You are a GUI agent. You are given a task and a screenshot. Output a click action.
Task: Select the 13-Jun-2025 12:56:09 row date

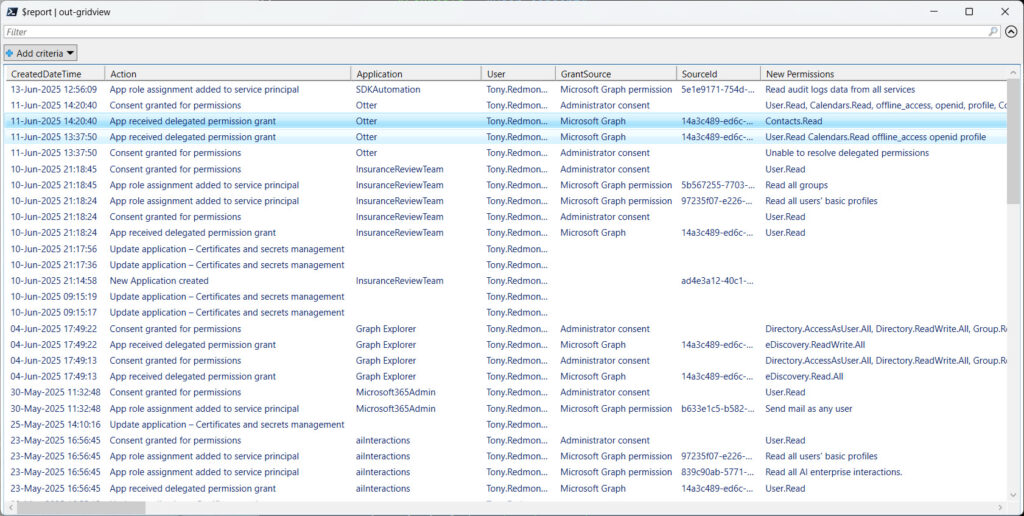pos(54,89)
